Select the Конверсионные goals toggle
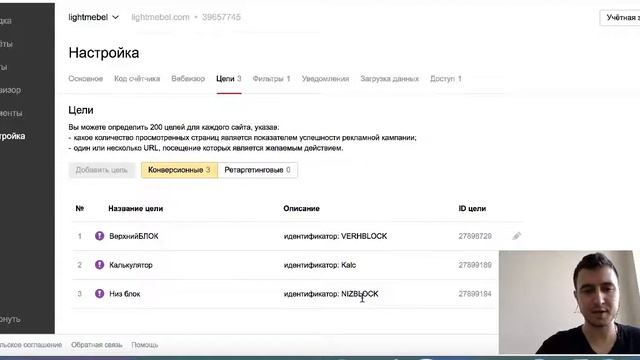The image size is (640, 360). click(179, 170)
